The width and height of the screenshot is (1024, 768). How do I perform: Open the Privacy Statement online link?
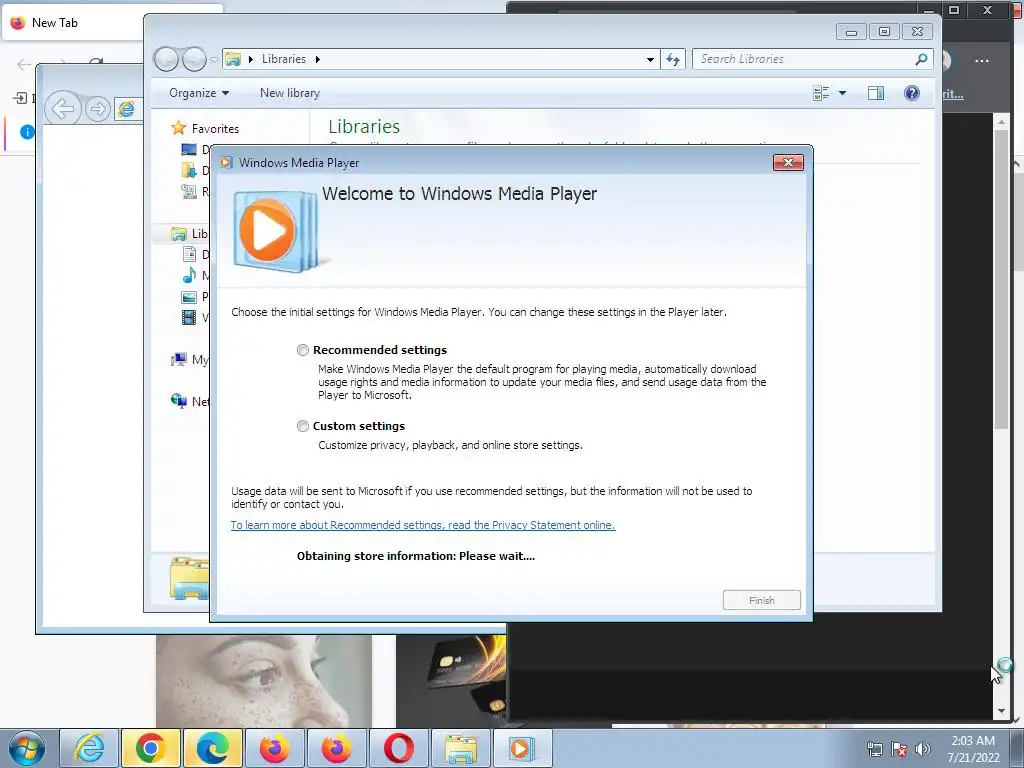423,525
